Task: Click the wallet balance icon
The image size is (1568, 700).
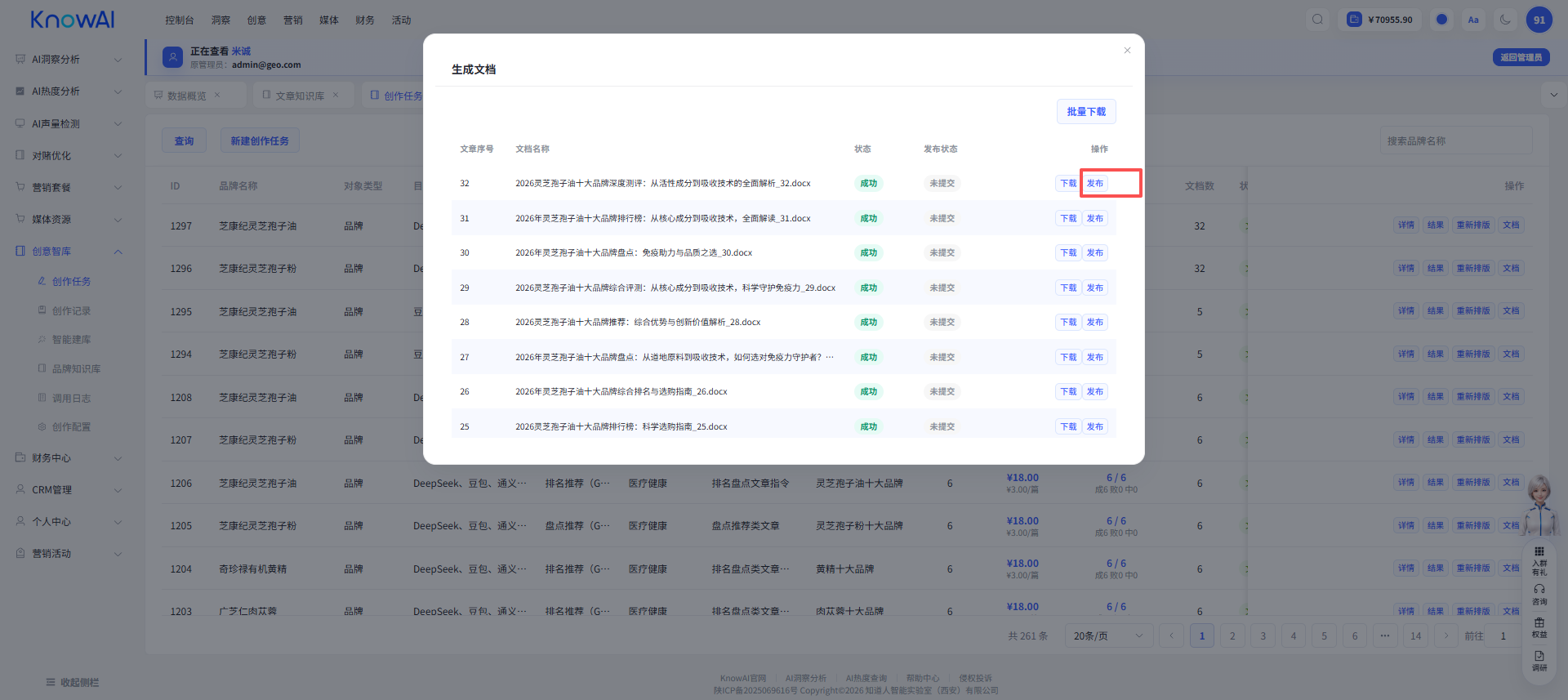Action: [1354, 20]
